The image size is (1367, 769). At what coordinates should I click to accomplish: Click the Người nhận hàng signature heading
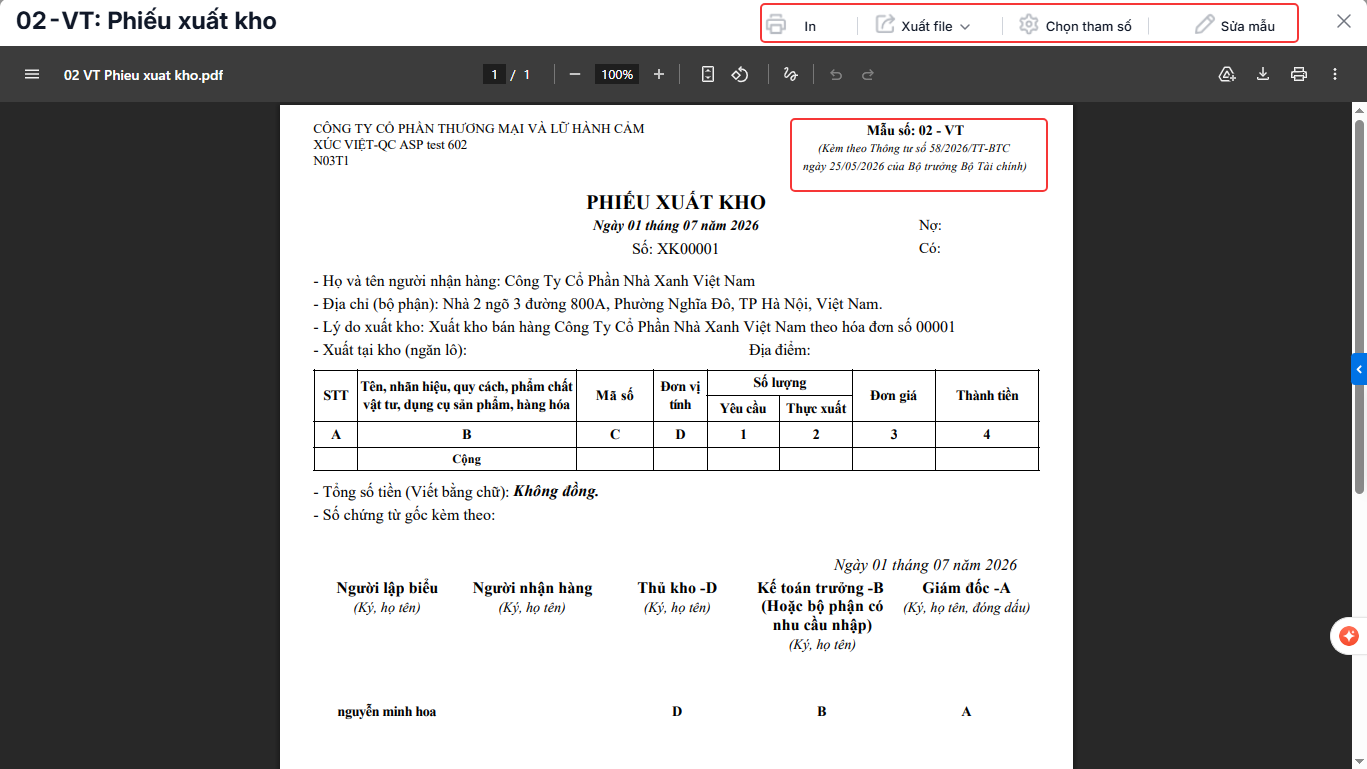[532, 588]
